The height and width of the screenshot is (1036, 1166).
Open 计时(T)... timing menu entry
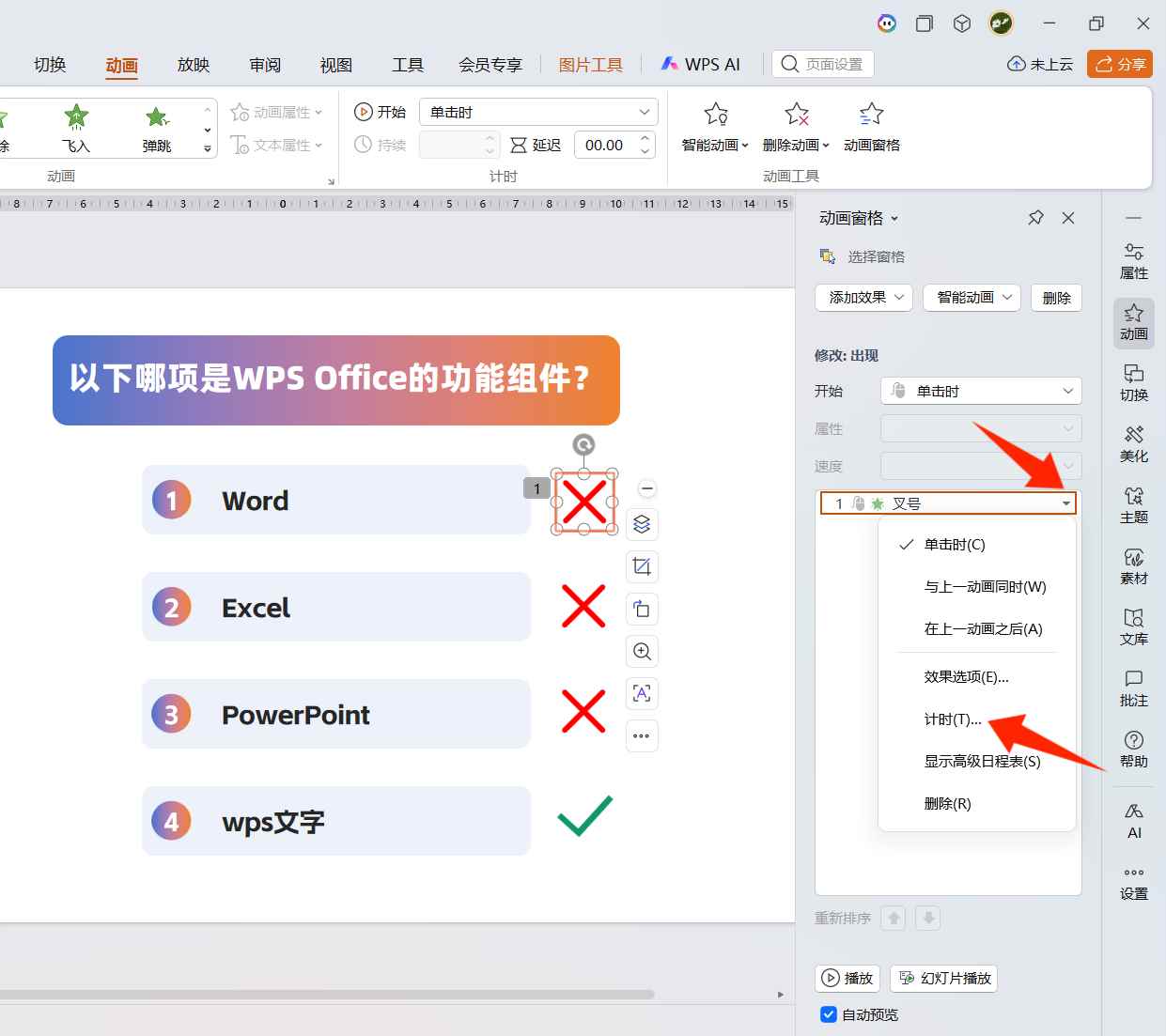tap(952, 719)
